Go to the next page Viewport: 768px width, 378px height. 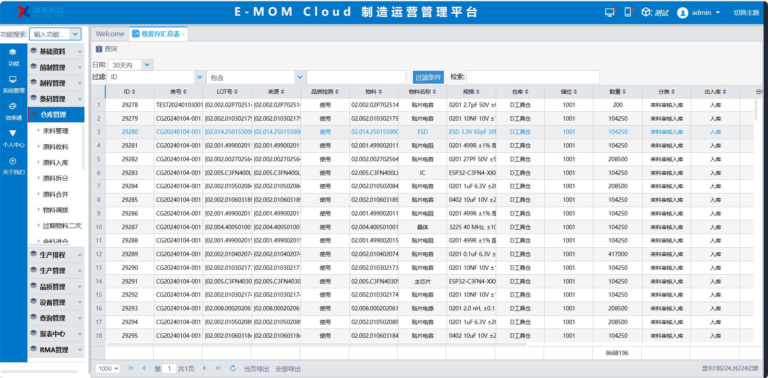(205, 368)
